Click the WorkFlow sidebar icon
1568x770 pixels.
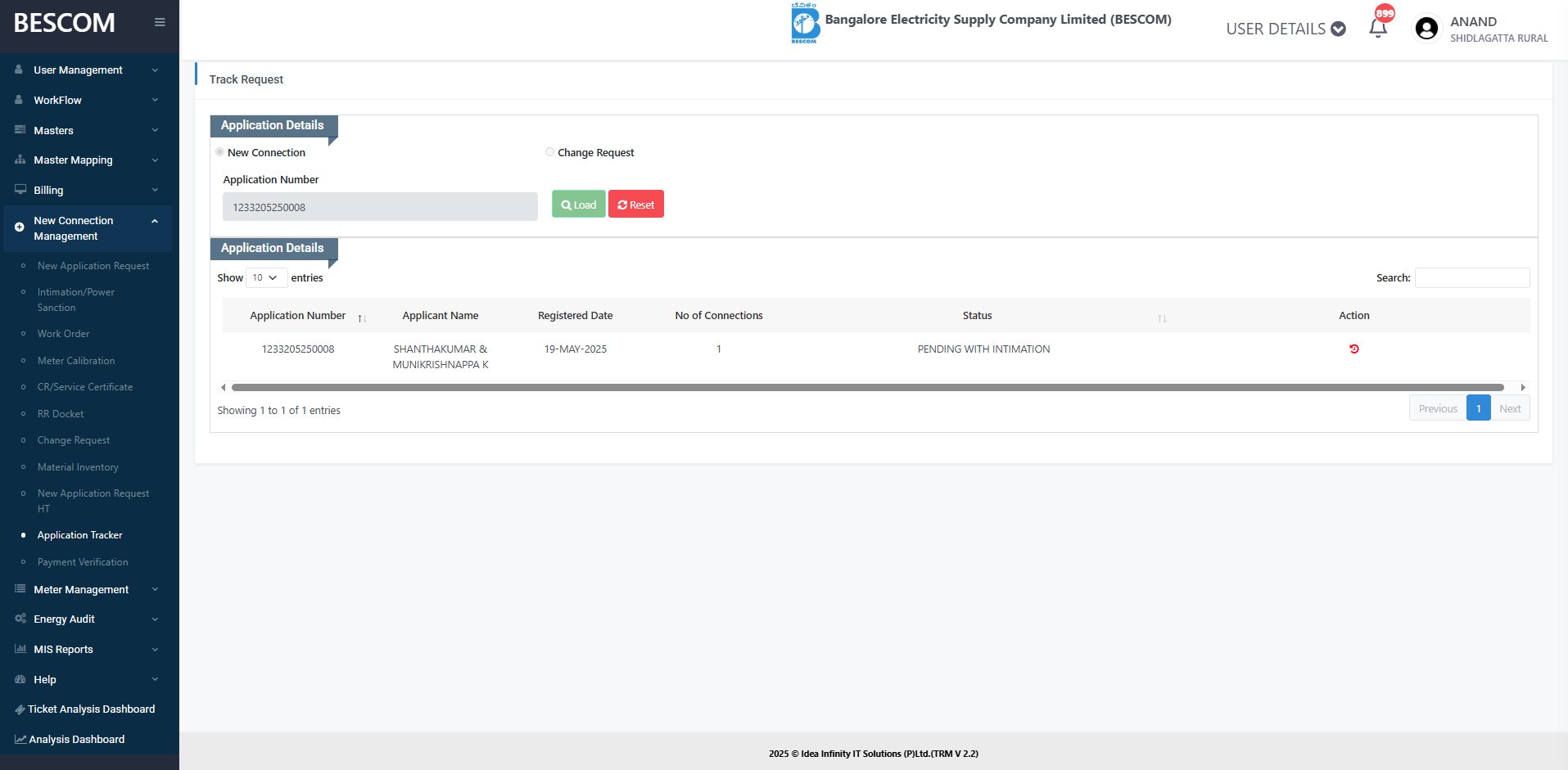pos(19,100)
